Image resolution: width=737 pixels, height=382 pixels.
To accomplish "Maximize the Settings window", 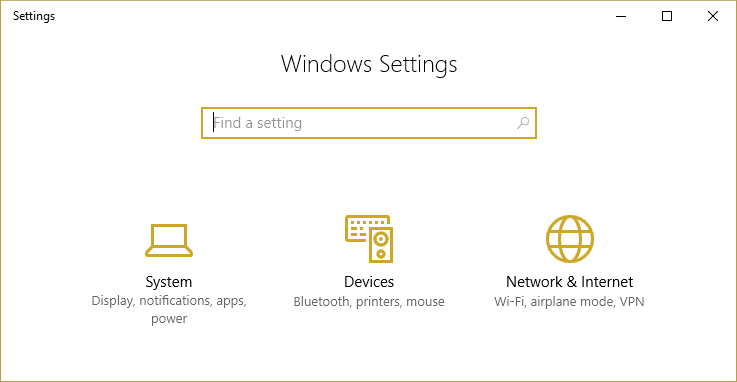I will 667,16.
